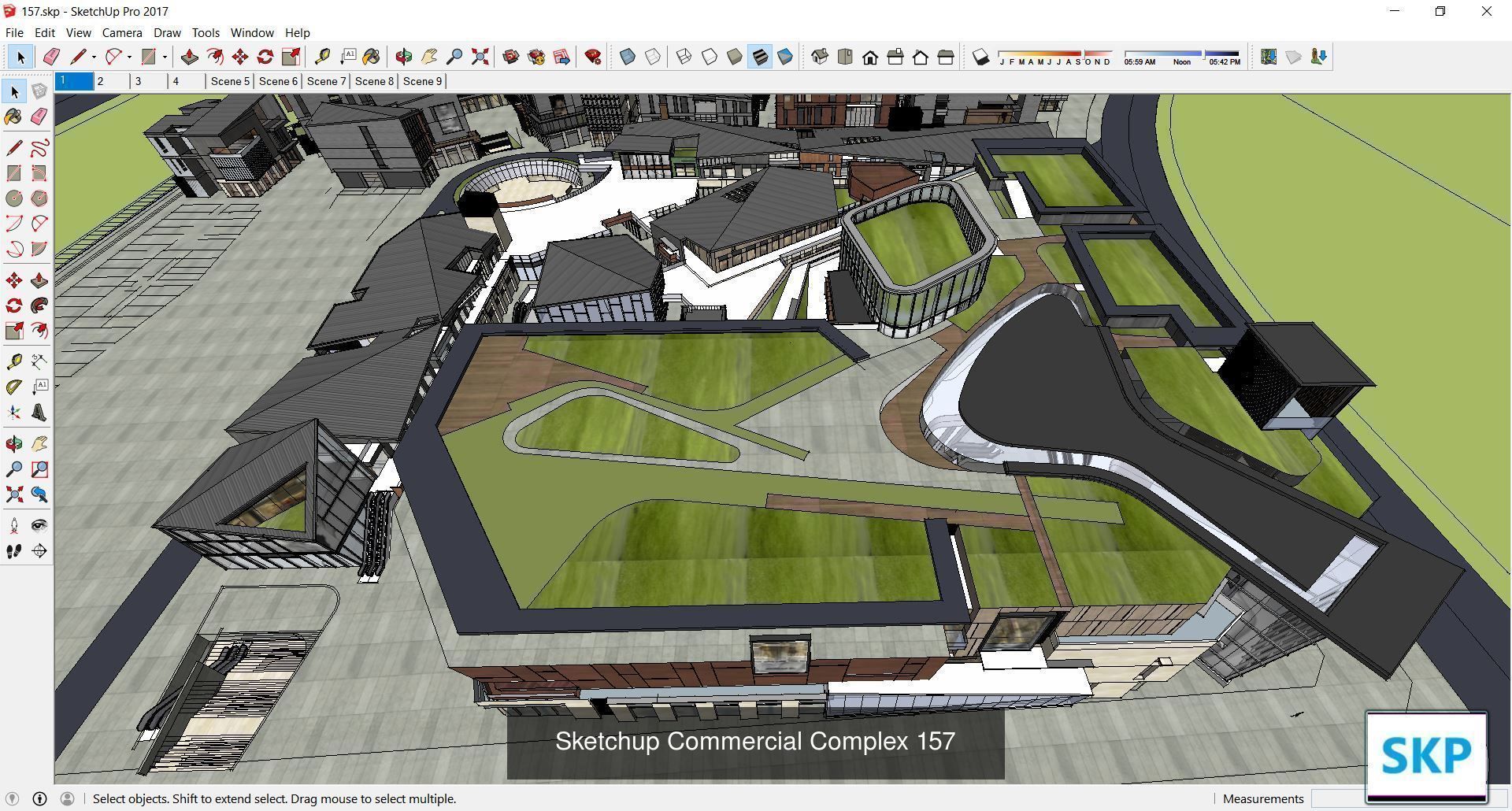
Task: Open the Edit menu
Action: [44, 32]
